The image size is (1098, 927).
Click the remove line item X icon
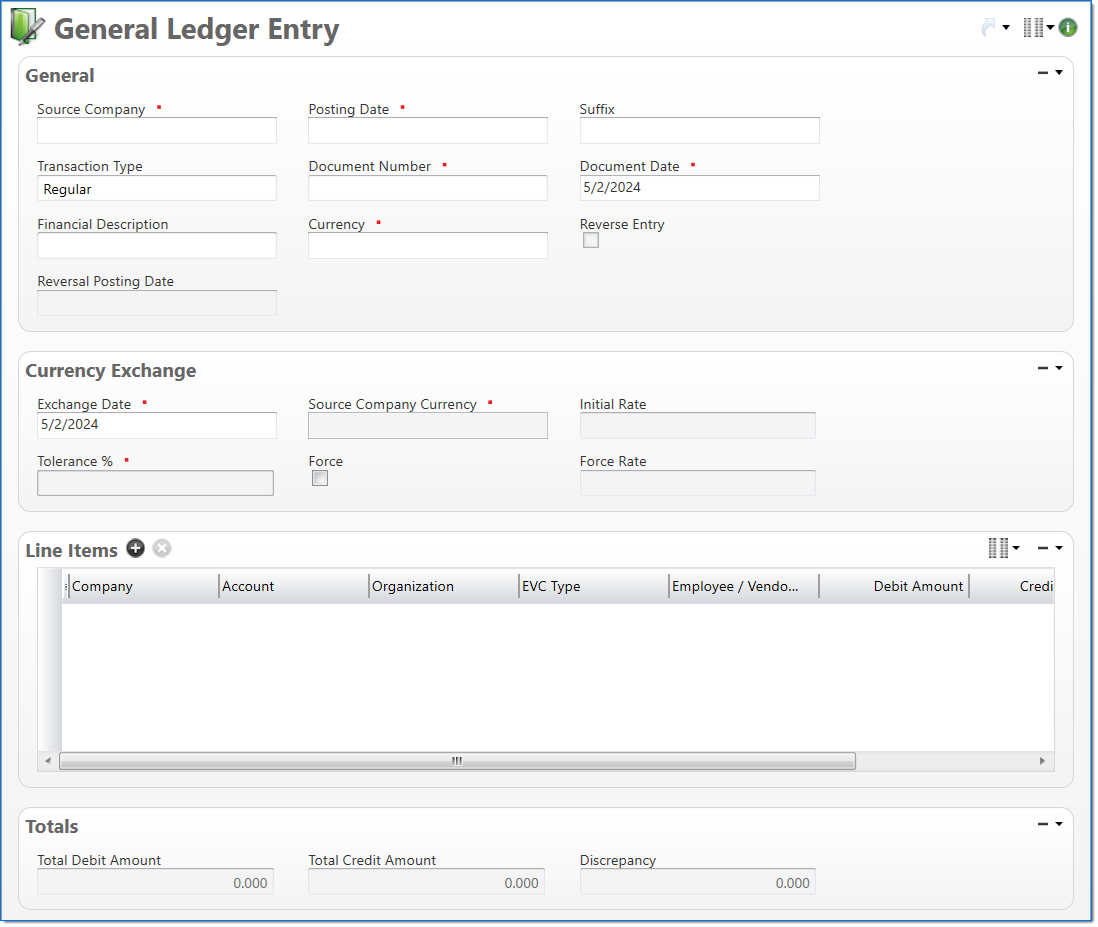(x=162, y=549)
